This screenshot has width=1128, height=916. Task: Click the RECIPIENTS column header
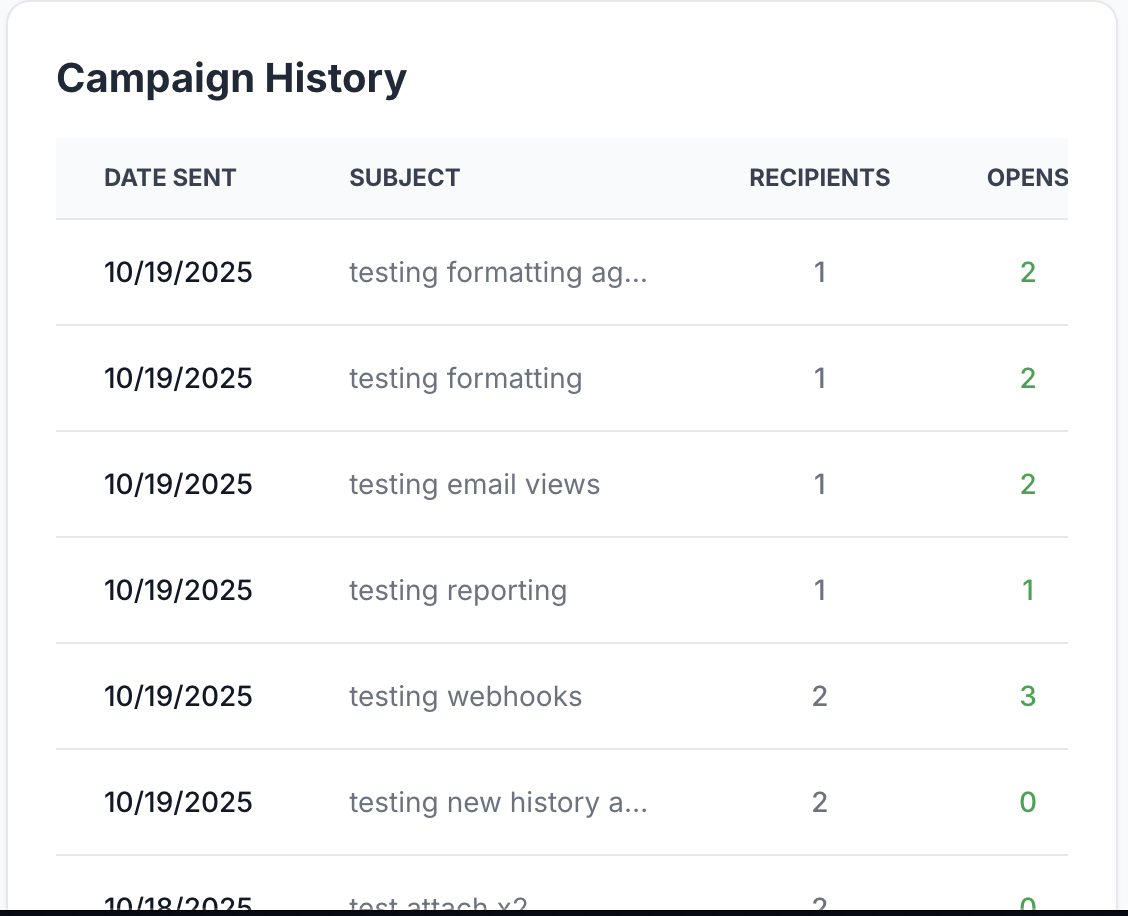[x=819, y=178]
